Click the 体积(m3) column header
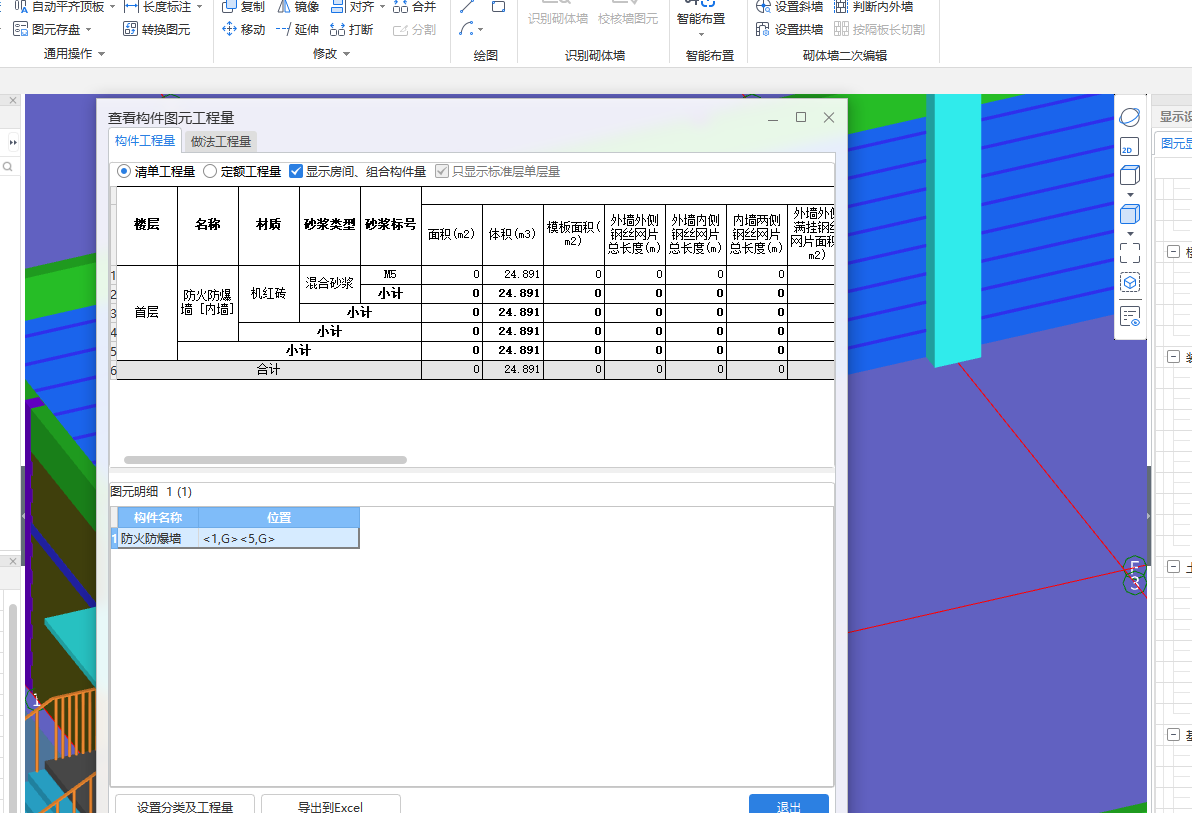Screen dimensions: 1192x813 pos(512,234)
